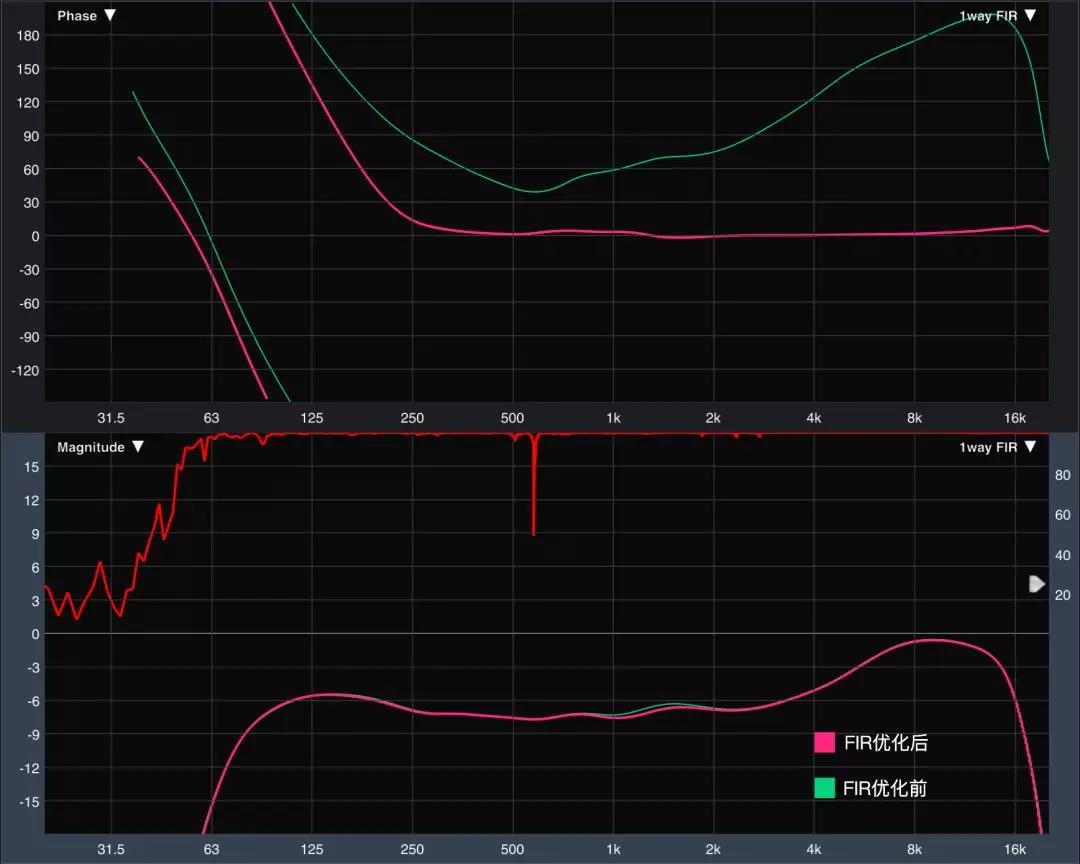
Task: Click the 31.5 label below Magnitude plot
Action: click(111, 850)
